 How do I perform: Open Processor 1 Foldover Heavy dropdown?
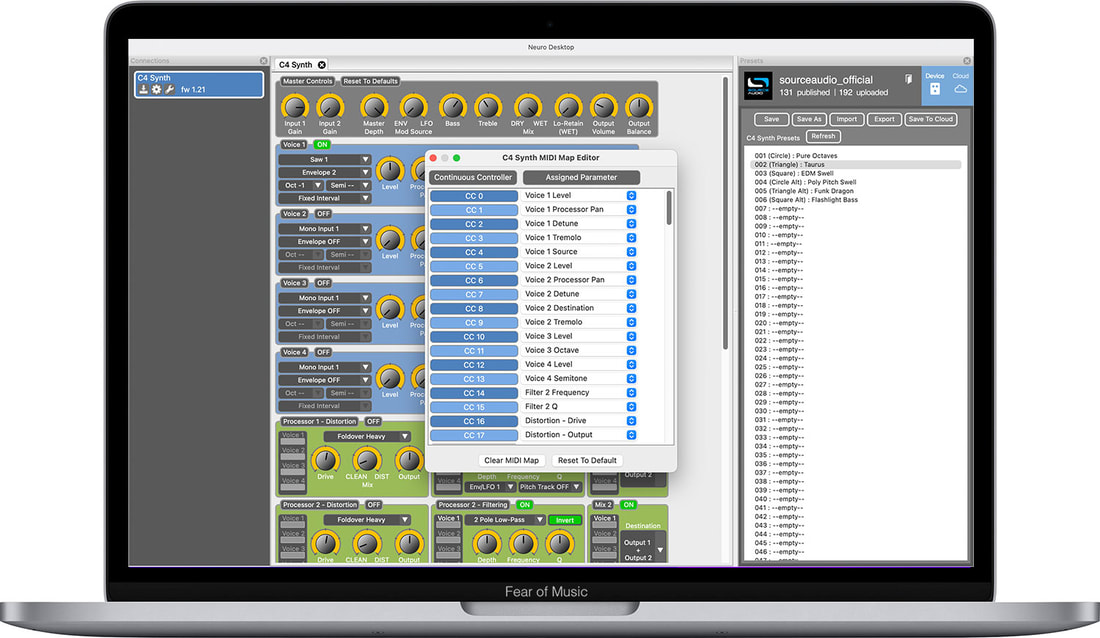(x=367, y=436)
